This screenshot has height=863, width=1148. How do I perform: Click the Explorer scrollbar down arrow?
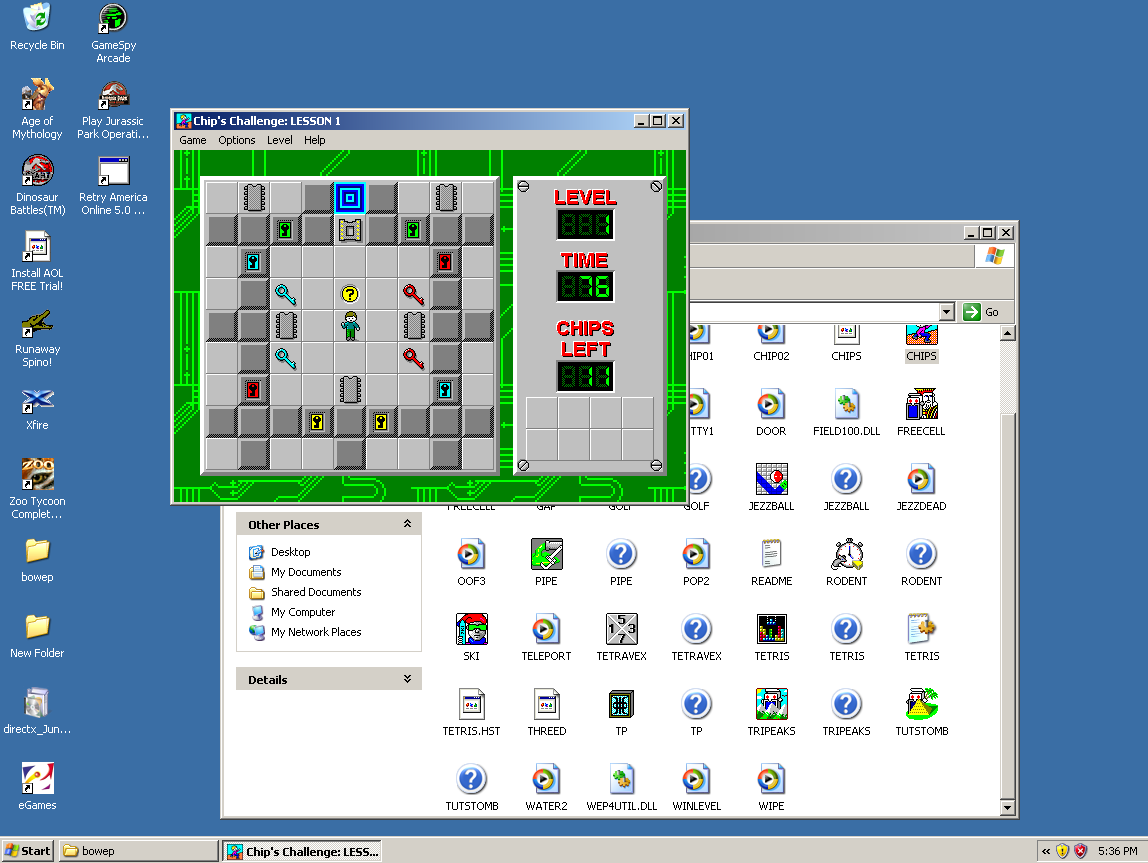(x=1007, y=808)
